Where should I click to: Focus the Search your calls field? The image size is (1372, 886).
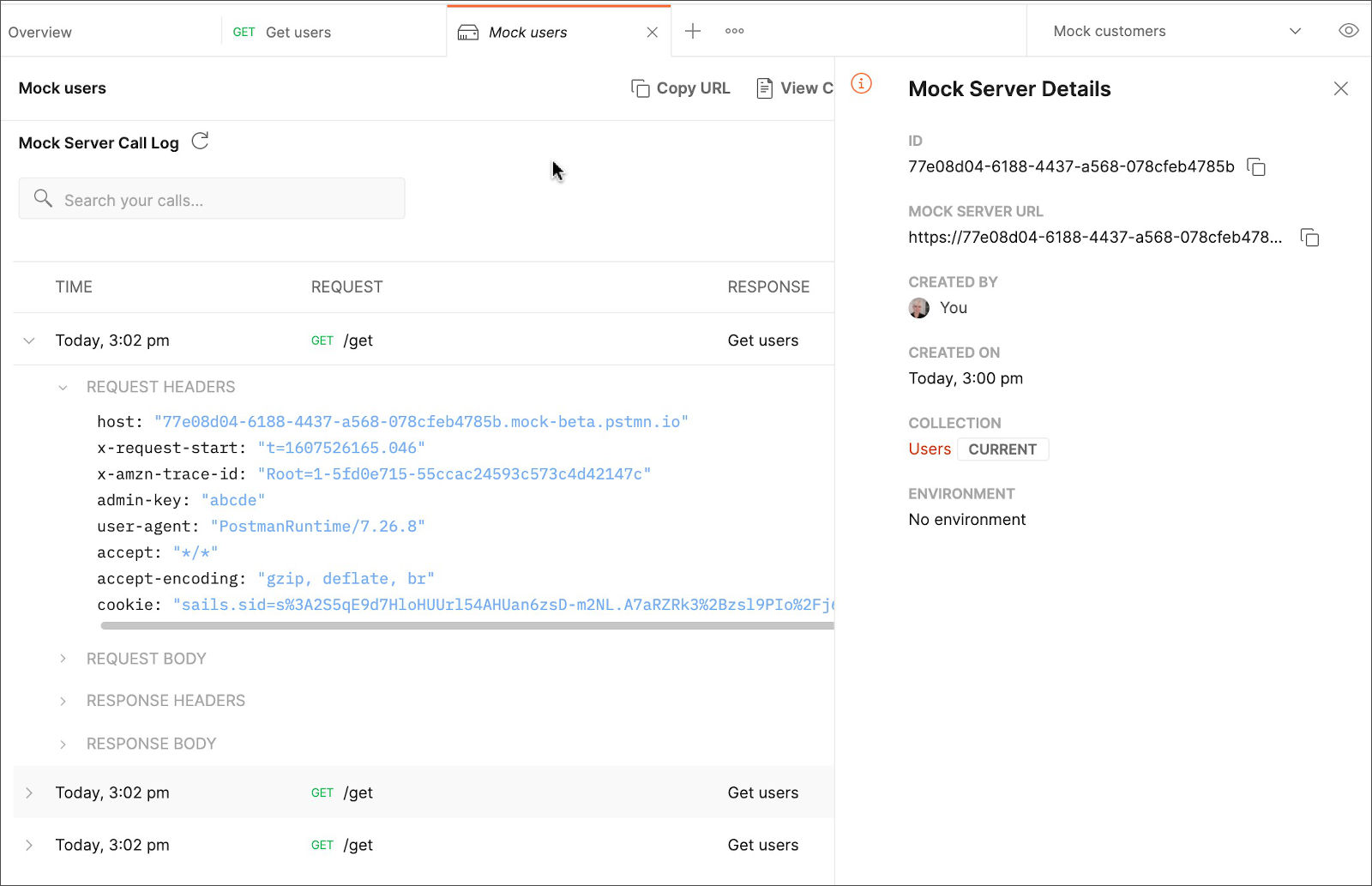pos(212,199)
